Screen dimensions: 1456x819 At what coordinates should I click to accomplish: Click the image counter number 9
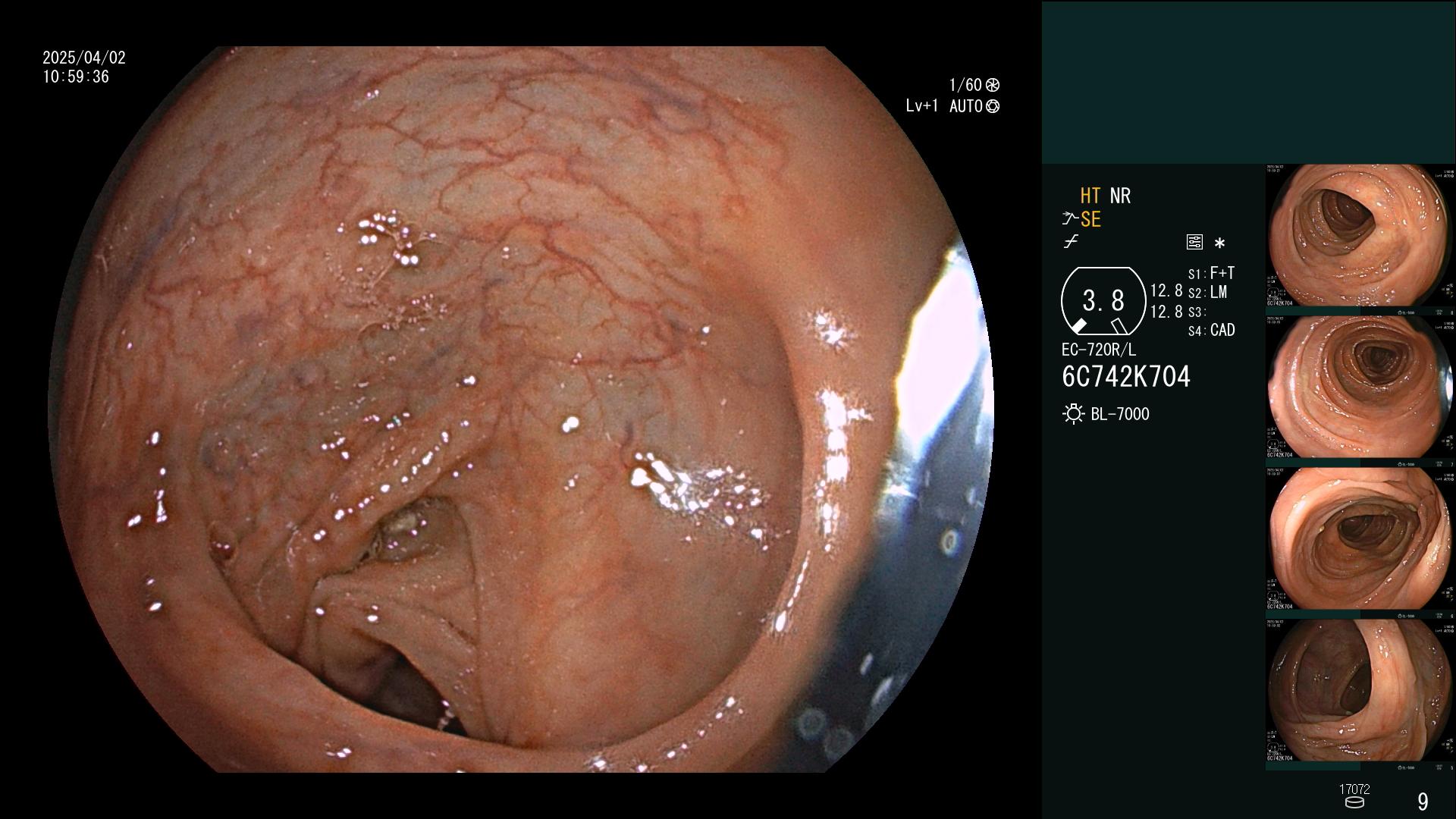tap(1423, 802)
